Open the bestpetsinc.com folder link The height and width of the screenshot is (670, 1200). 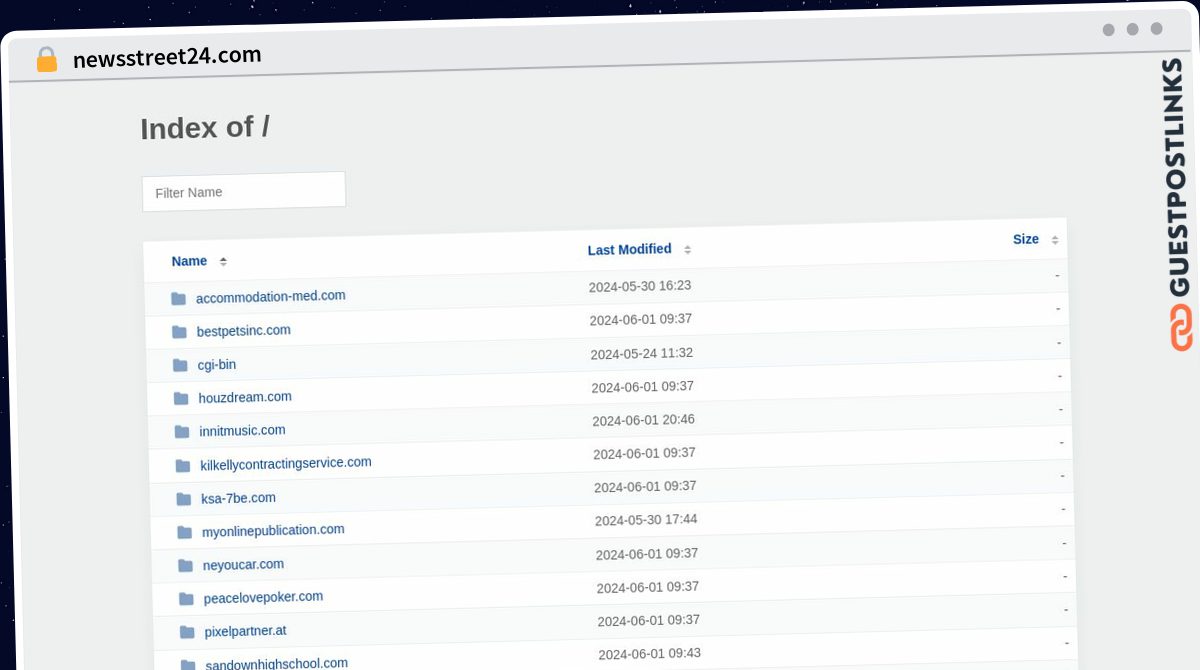point(244,330)
